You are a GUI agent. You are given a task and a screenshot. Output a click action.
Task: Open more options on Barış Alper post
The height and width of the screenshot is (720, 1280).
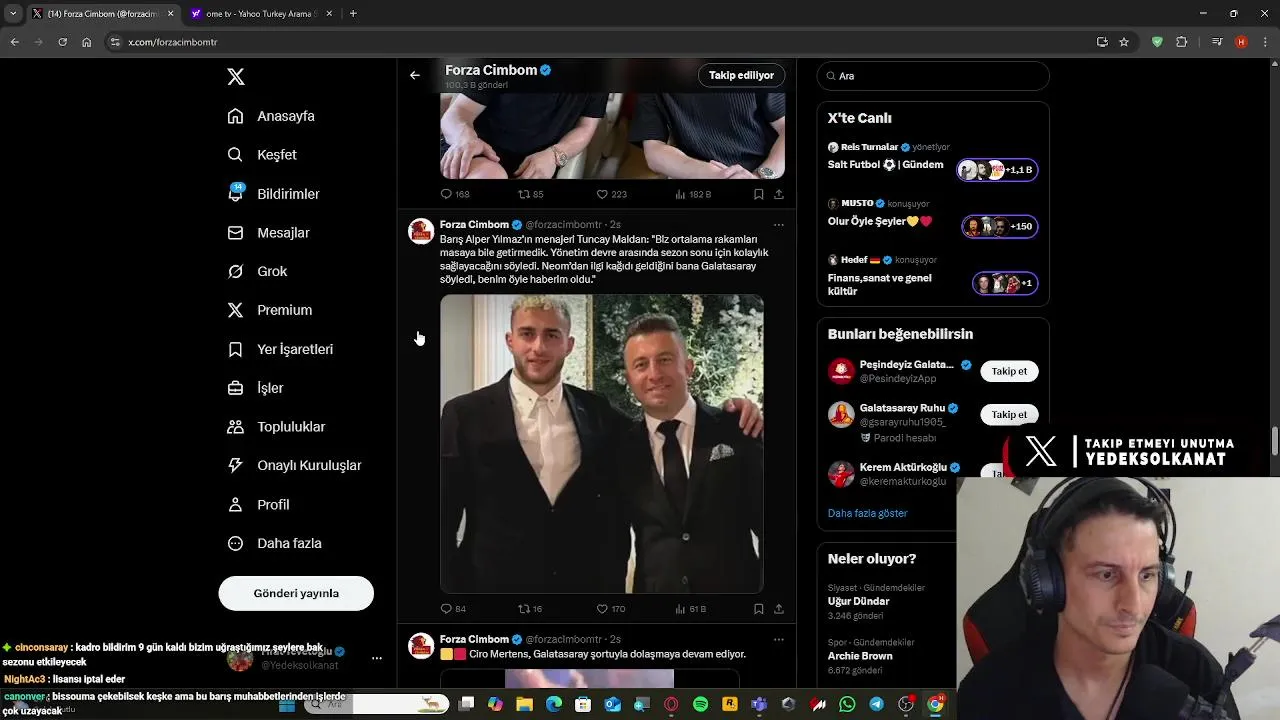click(x=778, y=225)
